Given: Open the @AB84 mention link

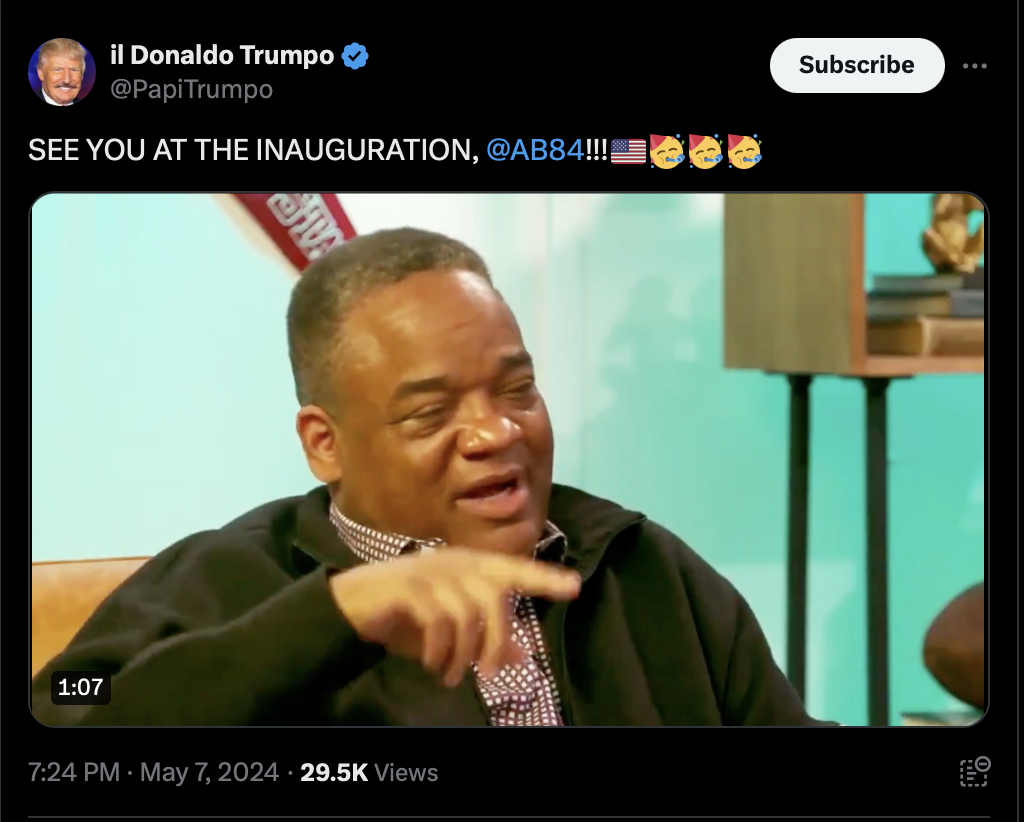Looking at the screenshot, I should pyautogui.click(x=536, y=150).
